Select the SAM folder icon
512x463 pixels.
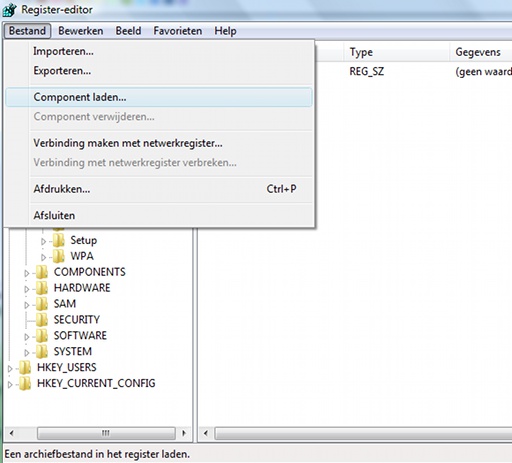[x=42, y=304]
